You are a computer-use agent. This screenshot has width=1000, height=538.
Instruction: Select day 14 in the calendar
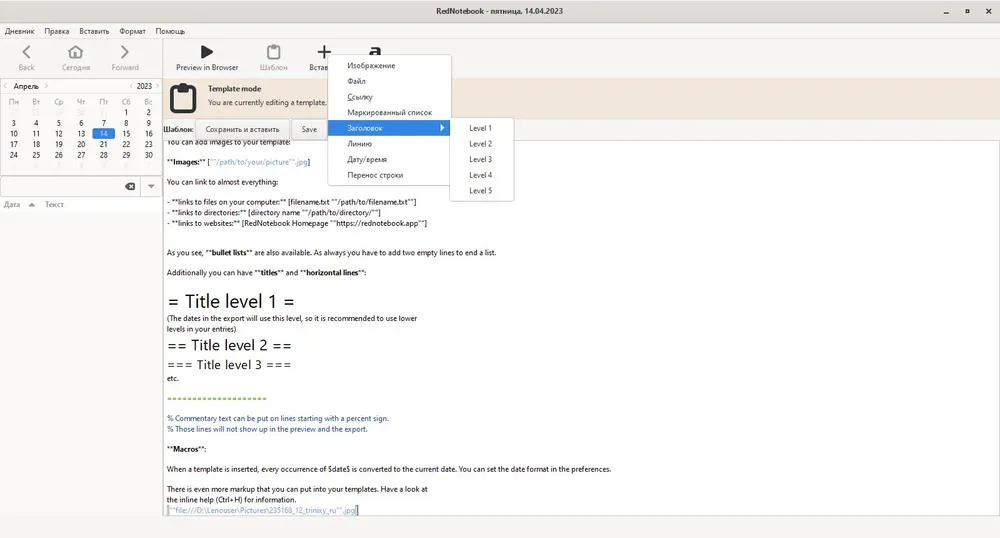(x=103, y=133)
